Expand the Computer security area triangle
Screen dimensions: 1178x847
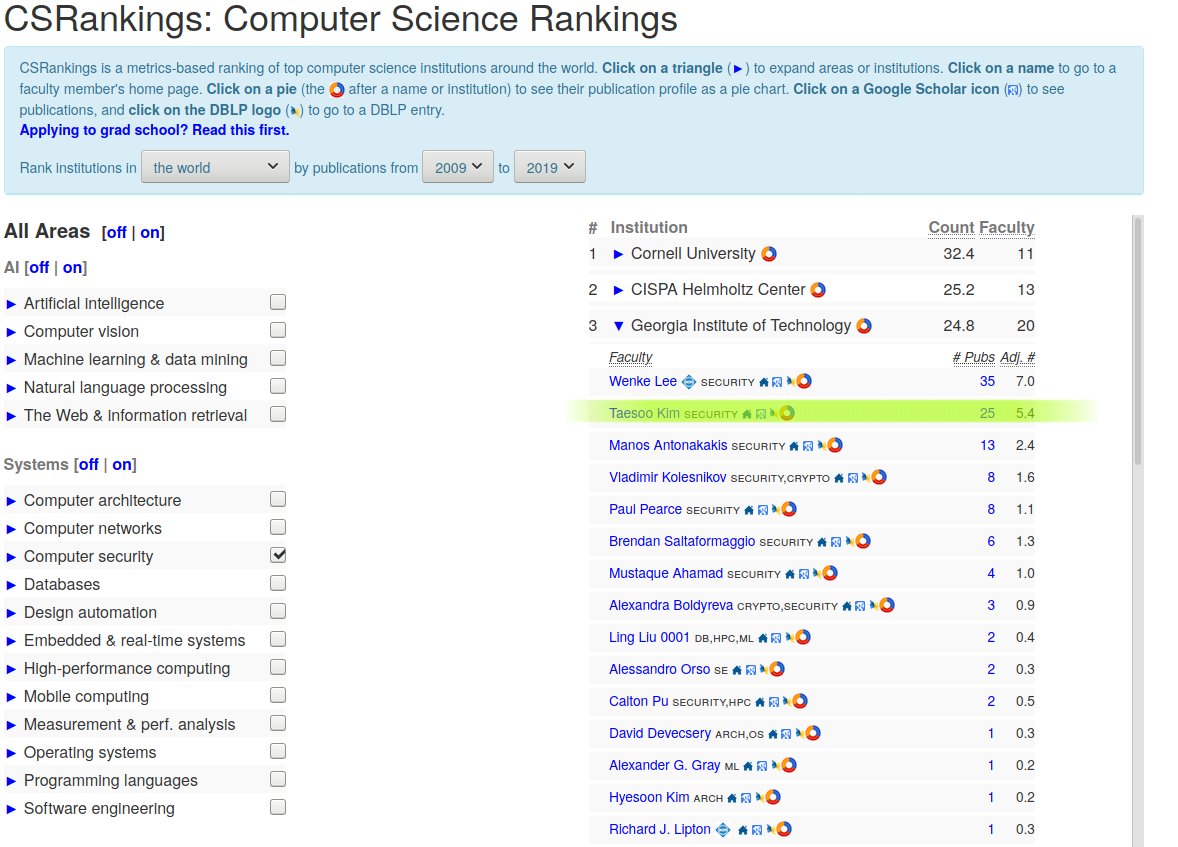(11, 558)
